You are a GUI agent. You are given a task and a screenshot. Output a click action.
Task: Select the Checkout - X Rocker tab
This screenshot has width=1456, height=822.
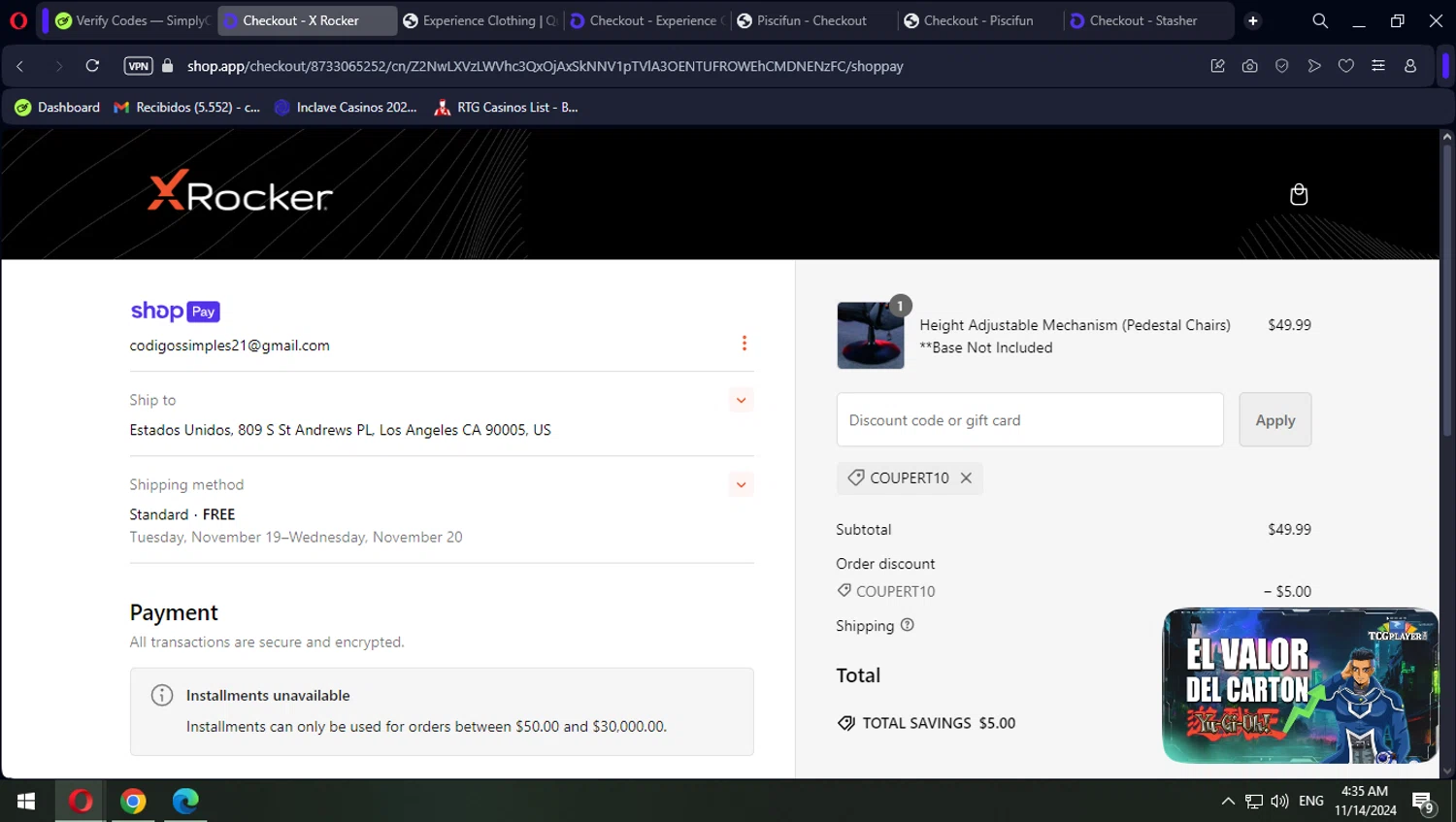click(x=307, y=20)
